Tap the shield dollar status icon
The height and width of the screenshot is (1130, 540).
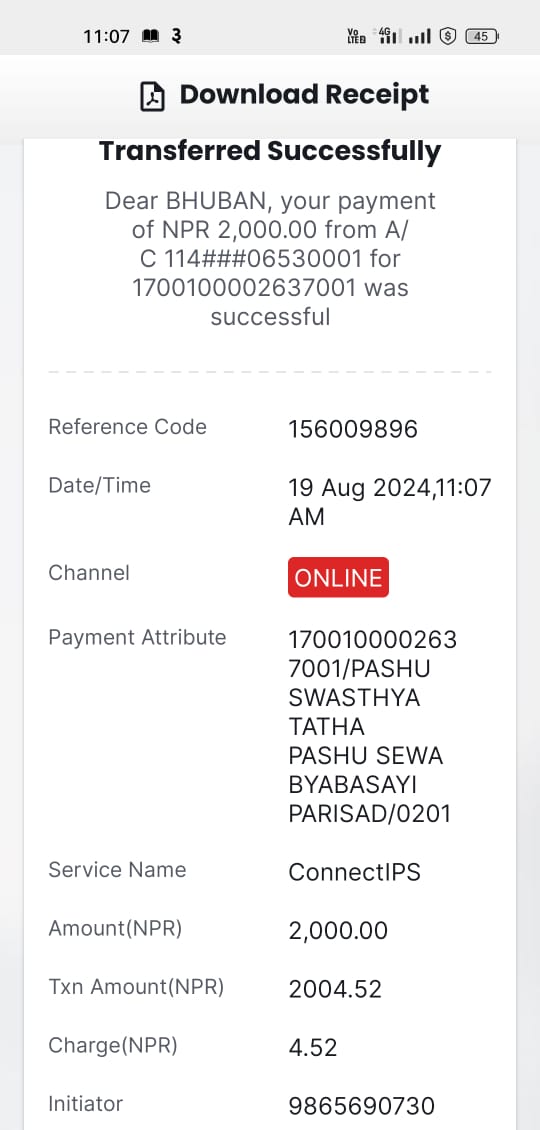(448, 36)
